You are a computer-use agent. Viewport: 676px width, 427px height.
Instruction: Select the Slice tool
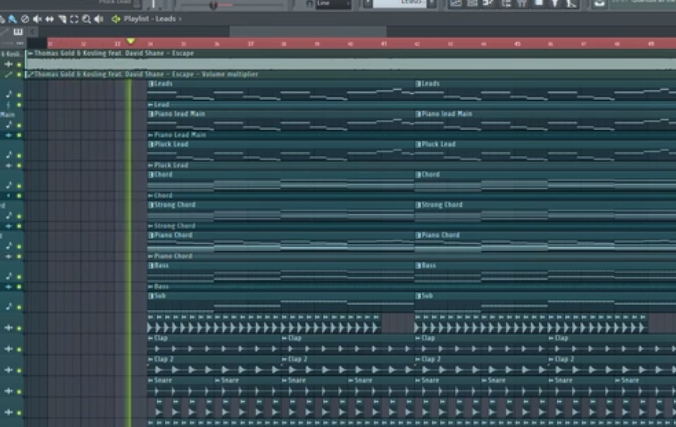[62, 19]
